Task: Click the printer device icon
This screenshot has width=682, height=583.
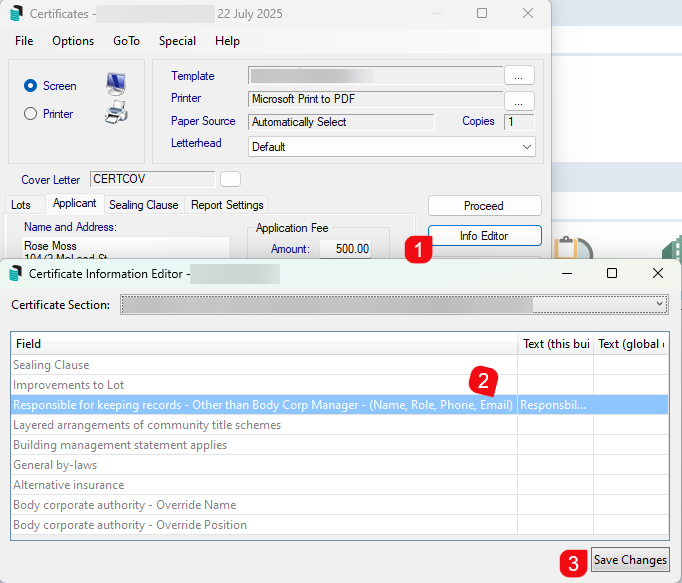Action: (116, 112)
